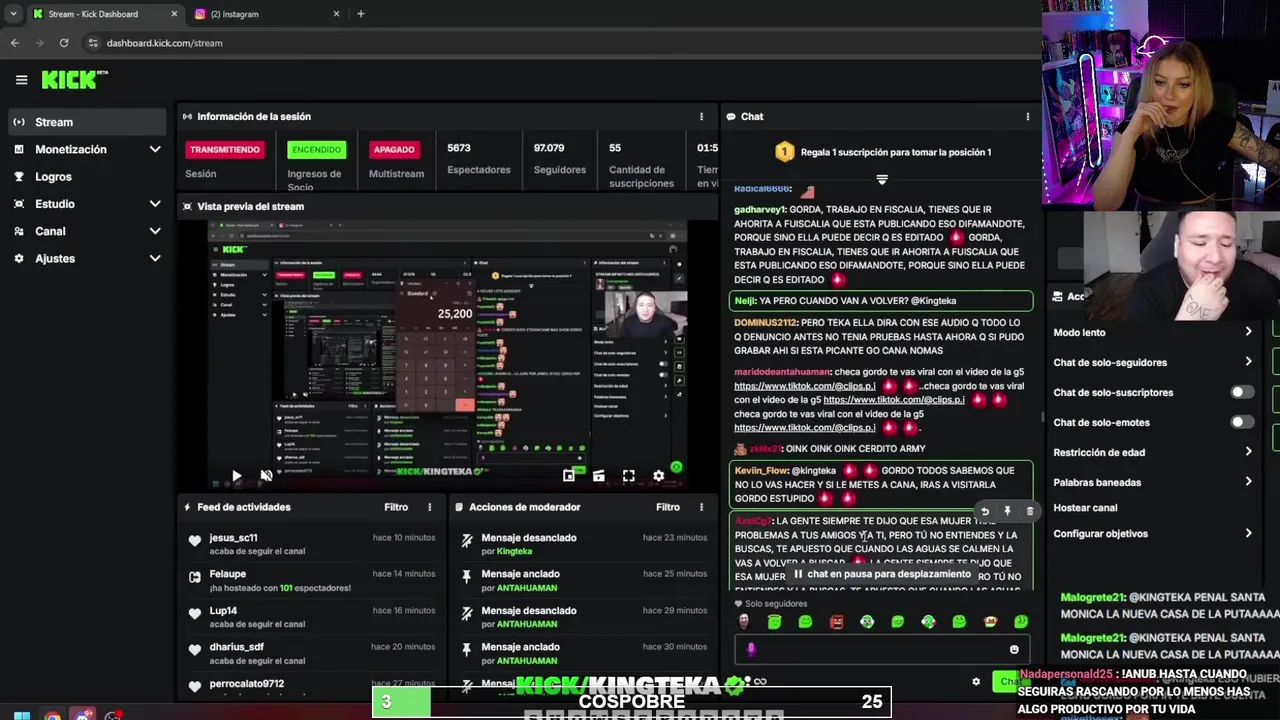Viewport: 1280px width, 720px height.
Task: Toggle Chat de solo-suscriptores switch
Action: 1242,392
